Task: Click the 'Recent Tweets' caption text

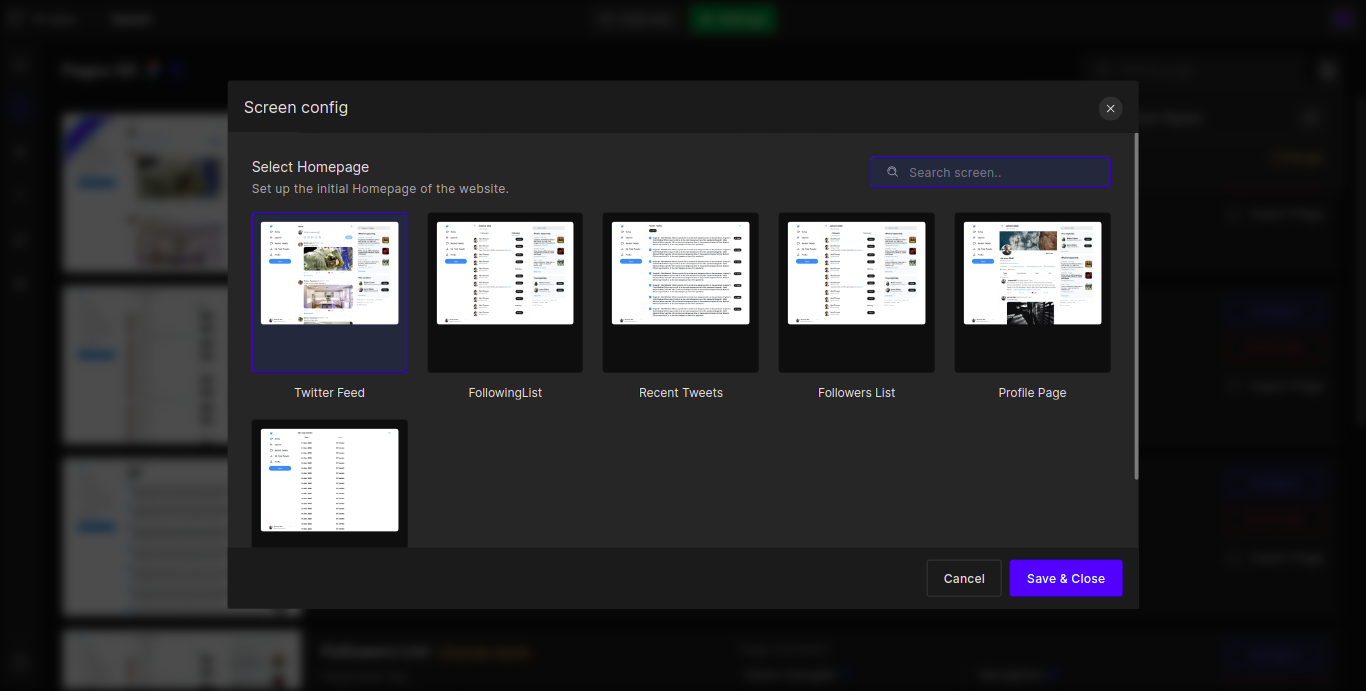Action: (x=680, y=393)
